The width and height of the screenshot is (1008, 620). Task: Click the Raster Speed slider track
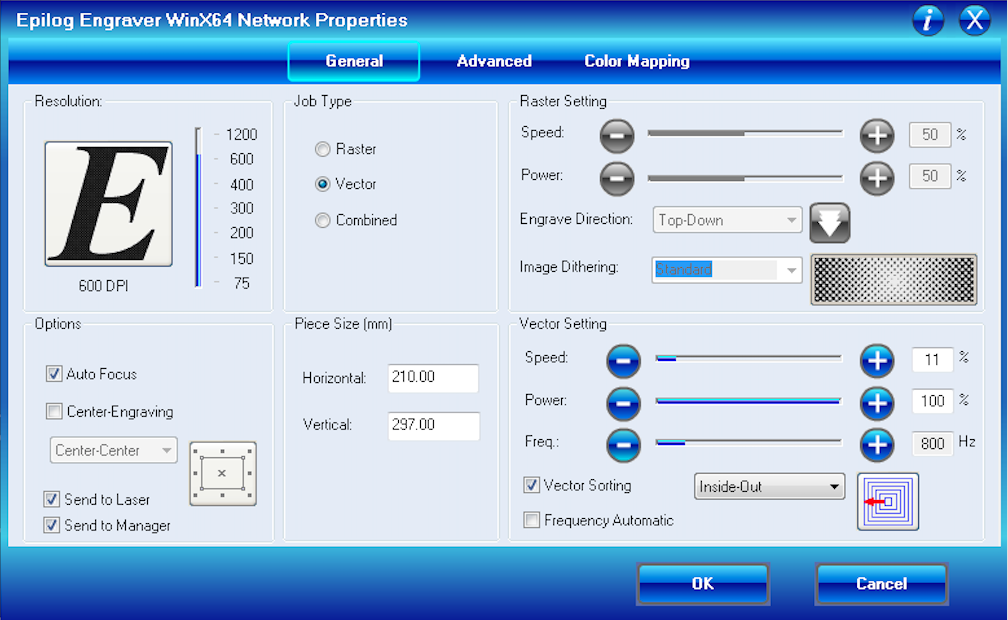coord(745,133)
